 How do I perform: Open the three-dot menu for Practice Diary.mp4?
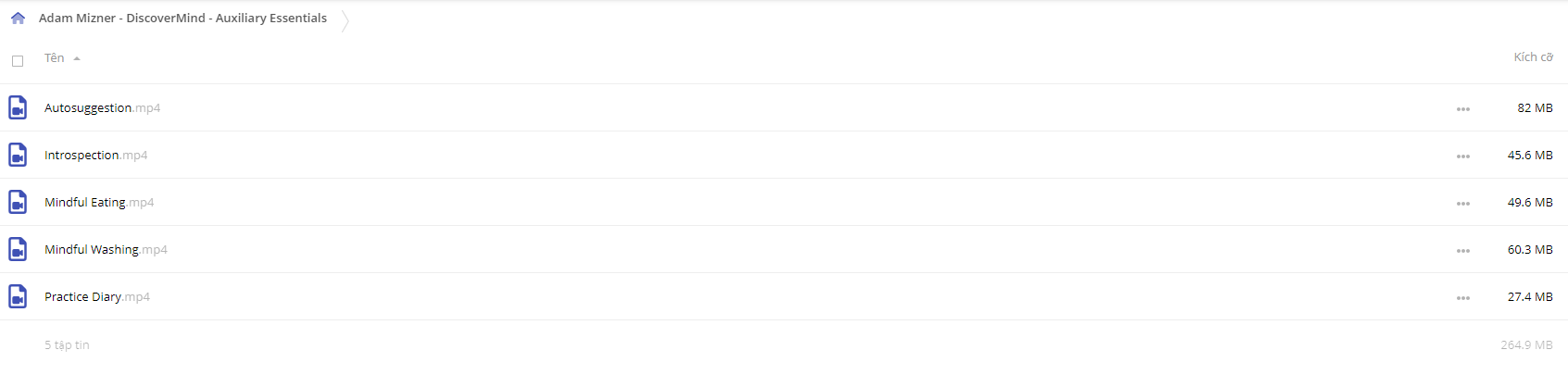pyautogui.click(x=1463, y=298)
